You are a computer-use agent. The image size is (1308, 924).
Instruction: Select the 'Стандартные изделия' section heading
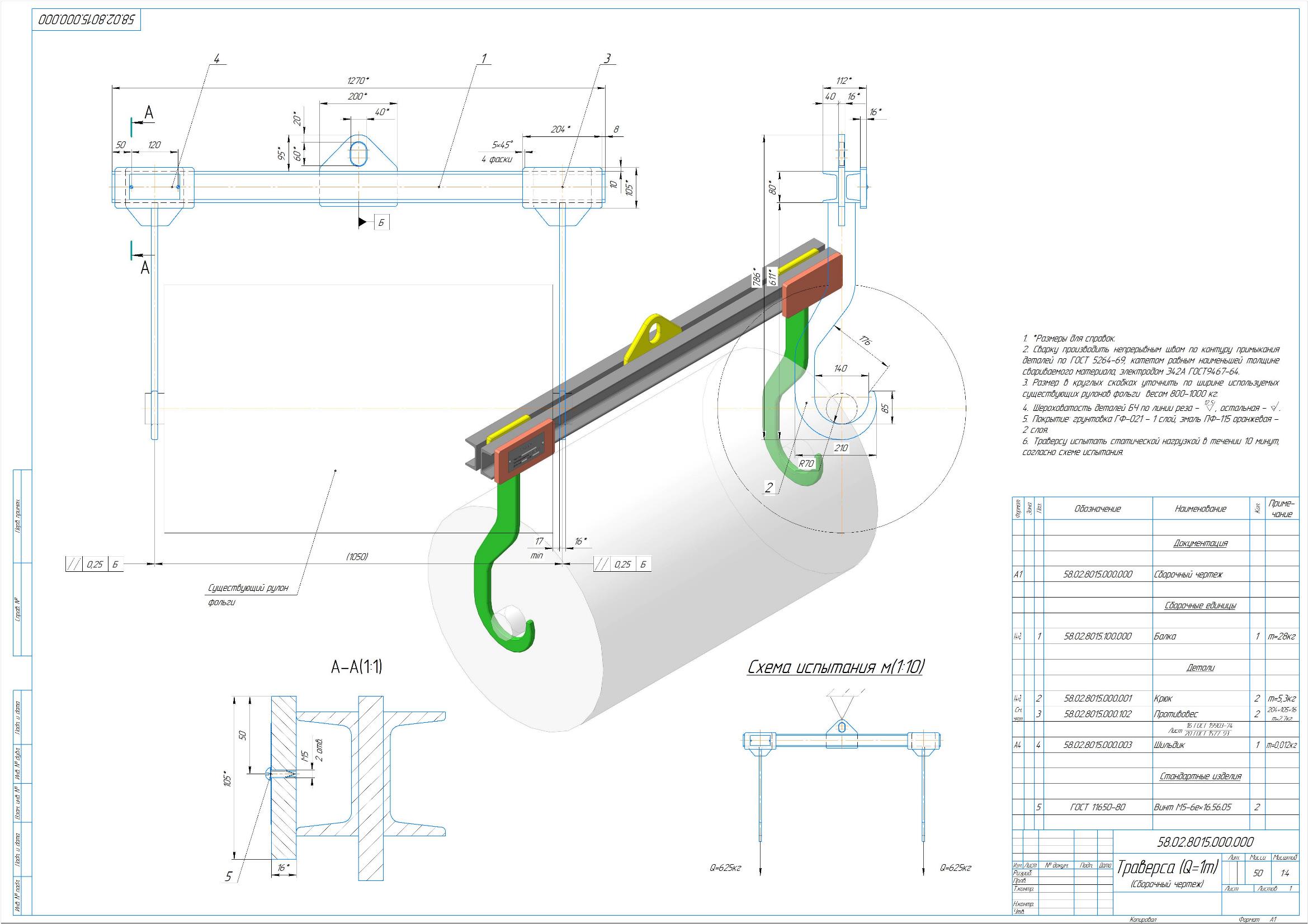point(1200,776)
